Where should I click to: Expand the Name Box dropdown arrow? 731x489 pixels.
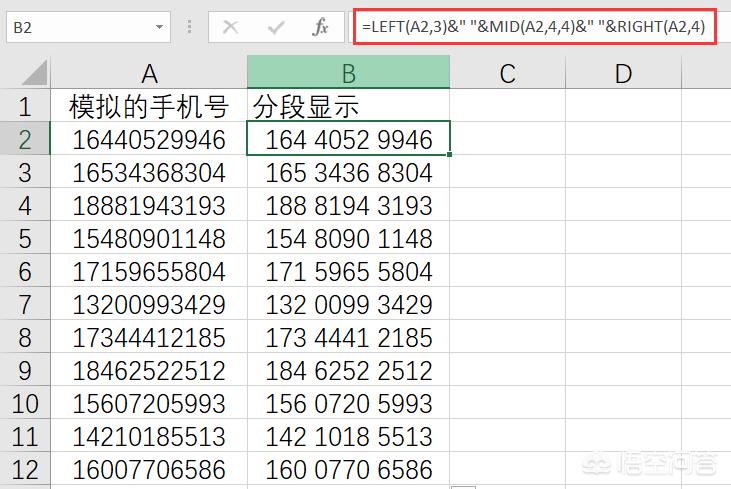click(x=159, y=27)
